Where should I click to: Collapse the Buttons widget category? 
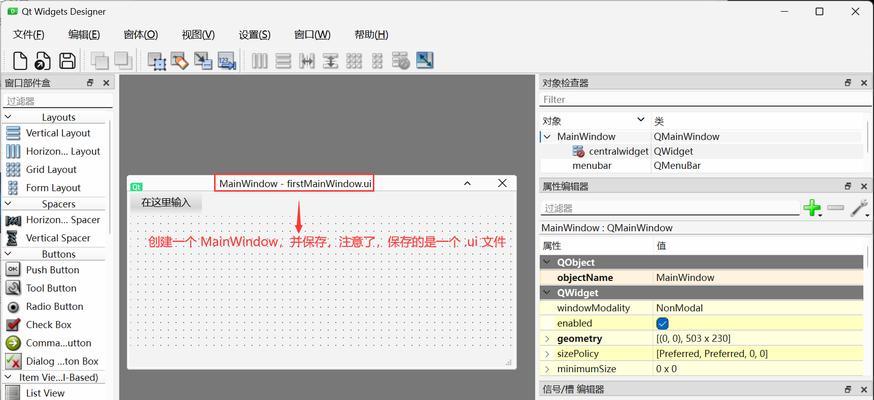[x=8, y=254]
